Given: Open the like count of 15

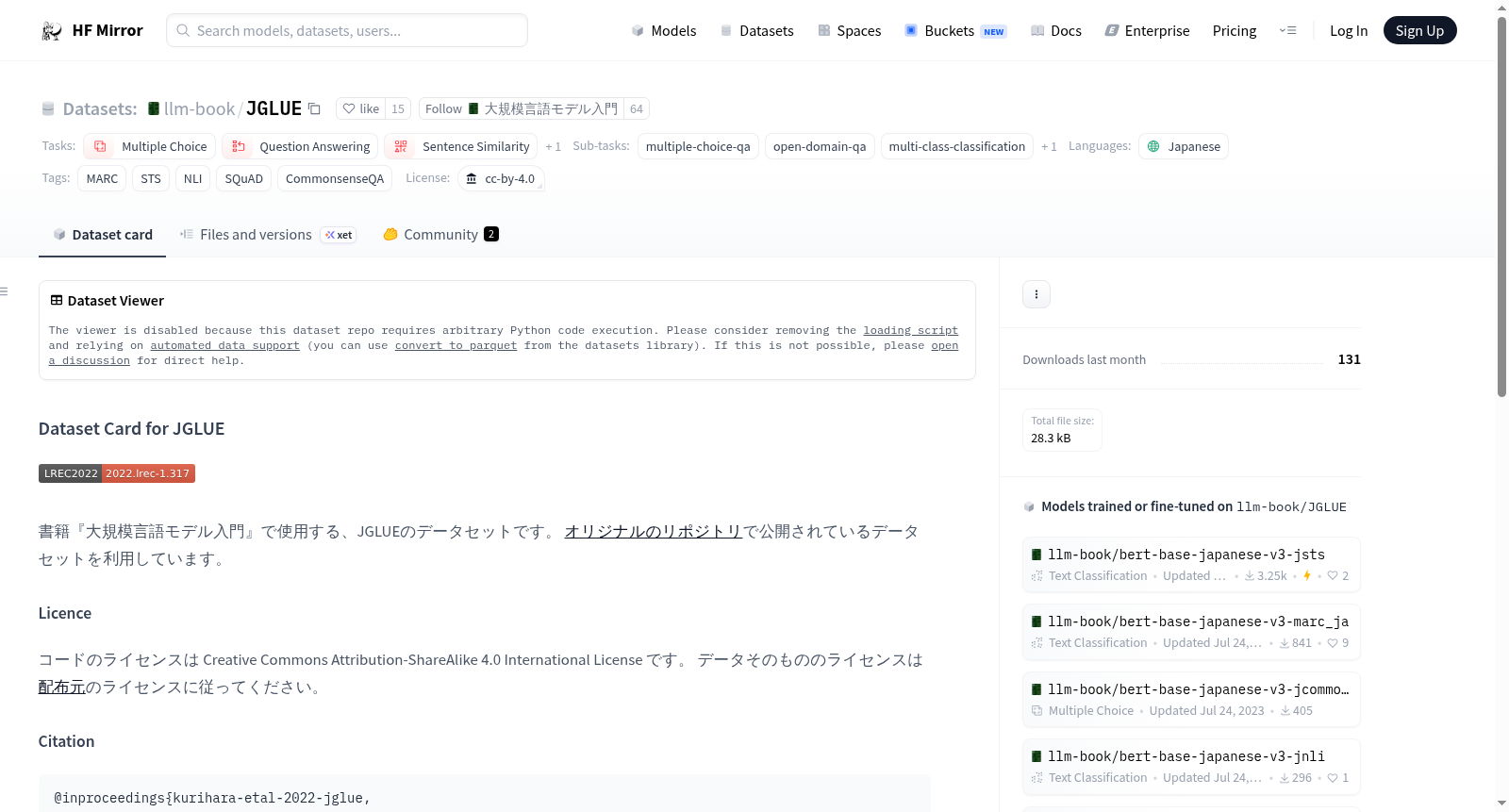Looking at the screenshot, I should pos(398,109).
